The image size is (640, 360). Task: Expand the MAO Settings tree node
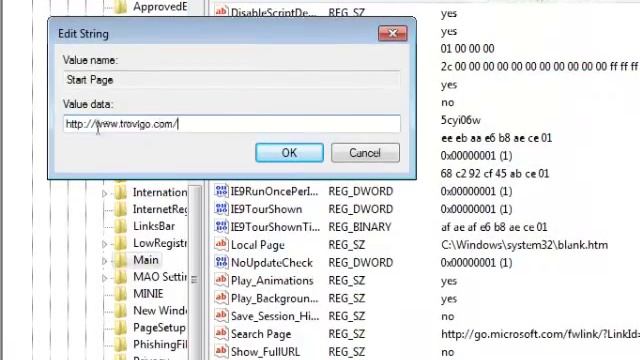pos(104,278)
